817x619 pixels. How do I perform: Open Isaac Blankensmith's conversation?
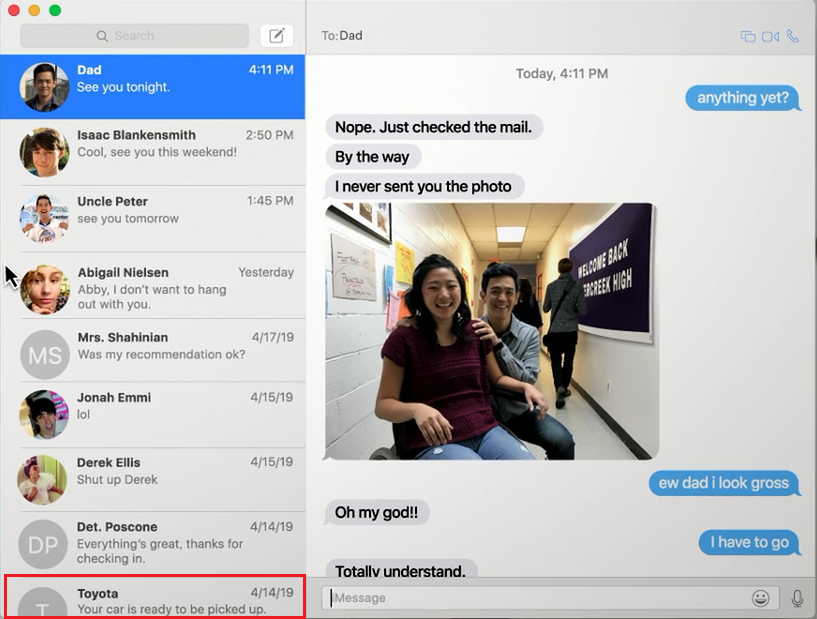coord(152,150)
